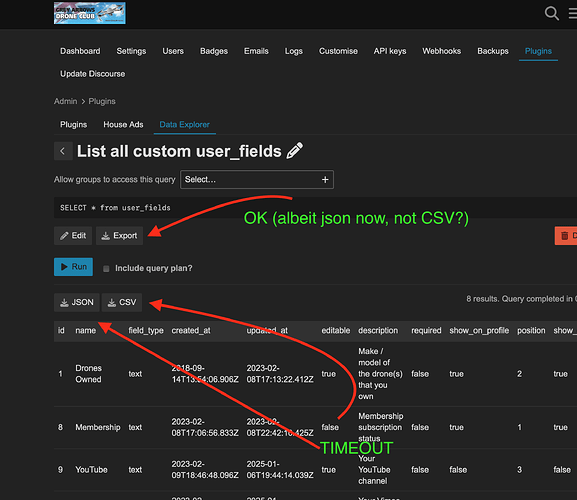577x500 pixels.
Task: Open the Settings admin tab
Action: [x=131, y=51]
